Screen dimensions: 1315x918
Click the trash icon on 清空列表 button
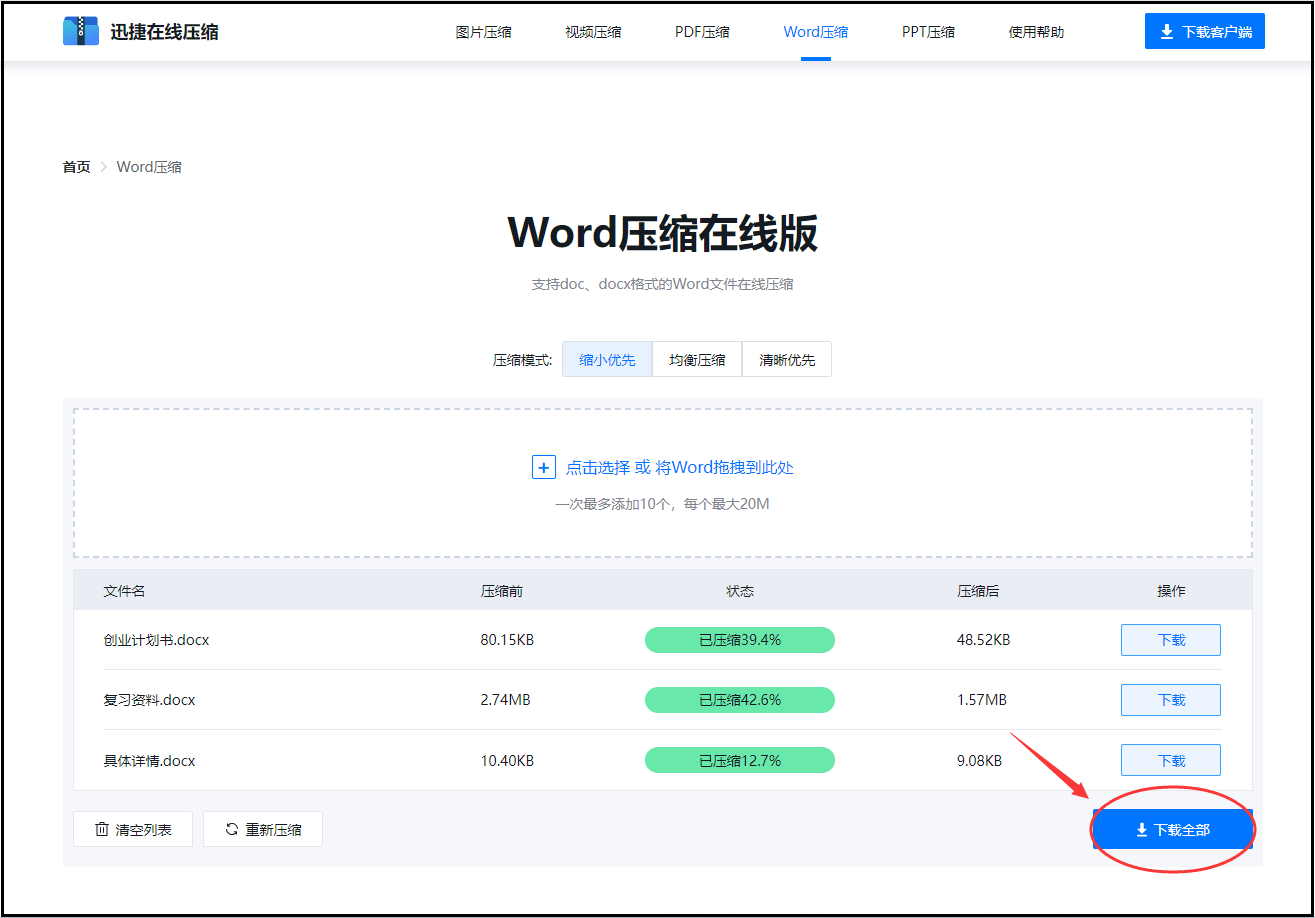coord(102,828)
